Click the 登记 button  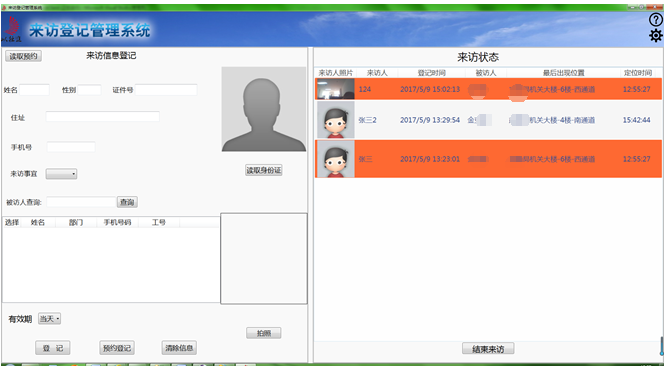pyautogui.click(x=53, y=348)
